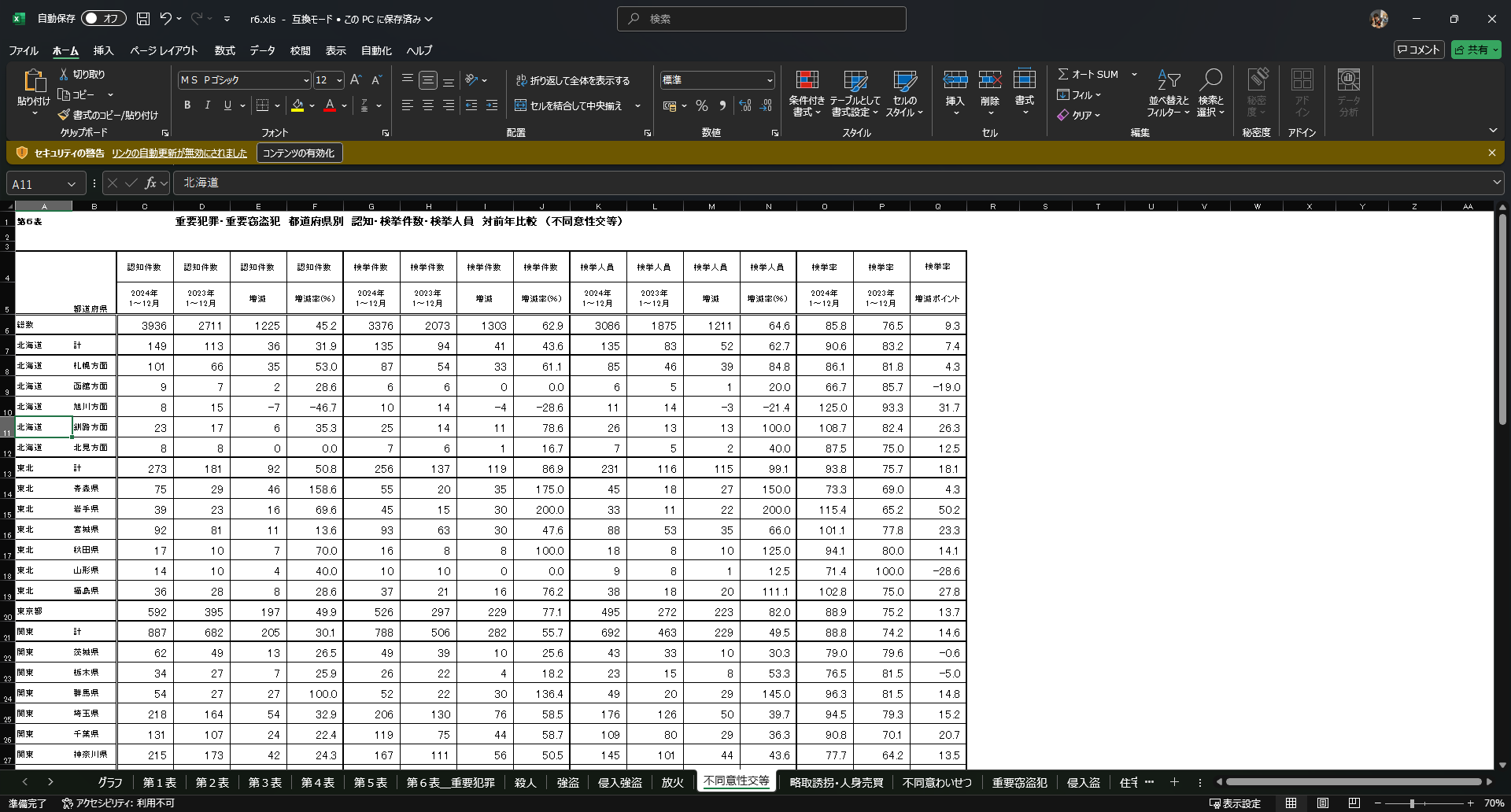
Task: Click the center align text icon
Action: [427, 105]
